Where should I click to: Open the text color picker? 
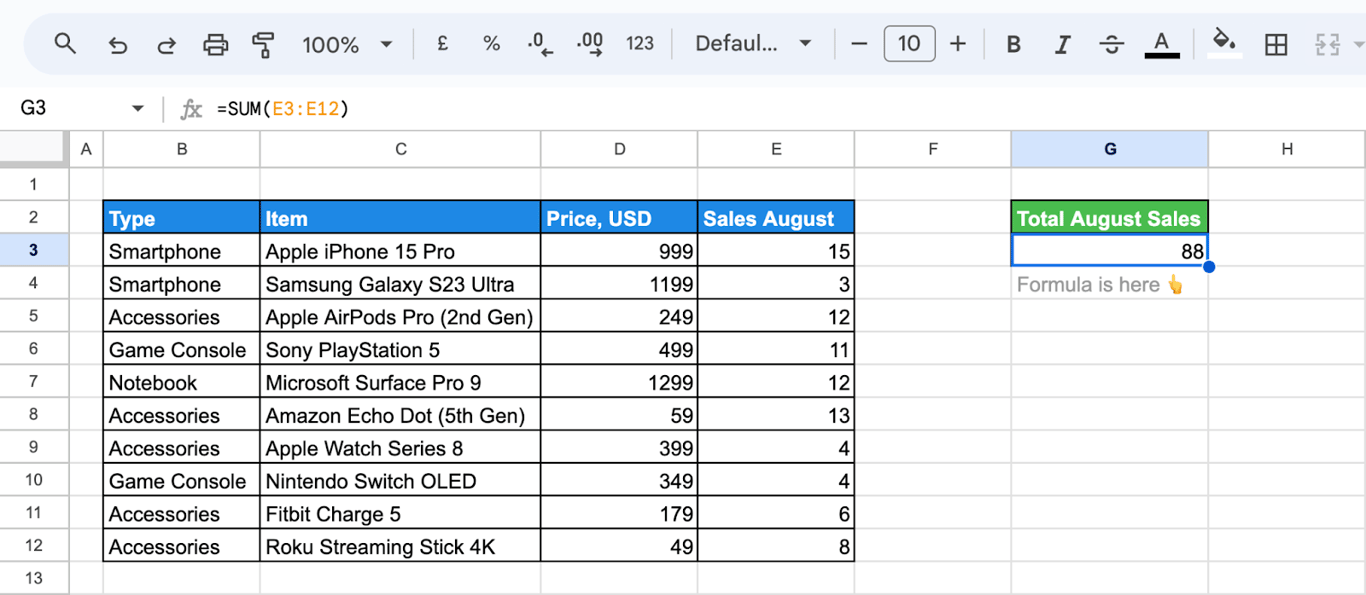coord(1161,44)
